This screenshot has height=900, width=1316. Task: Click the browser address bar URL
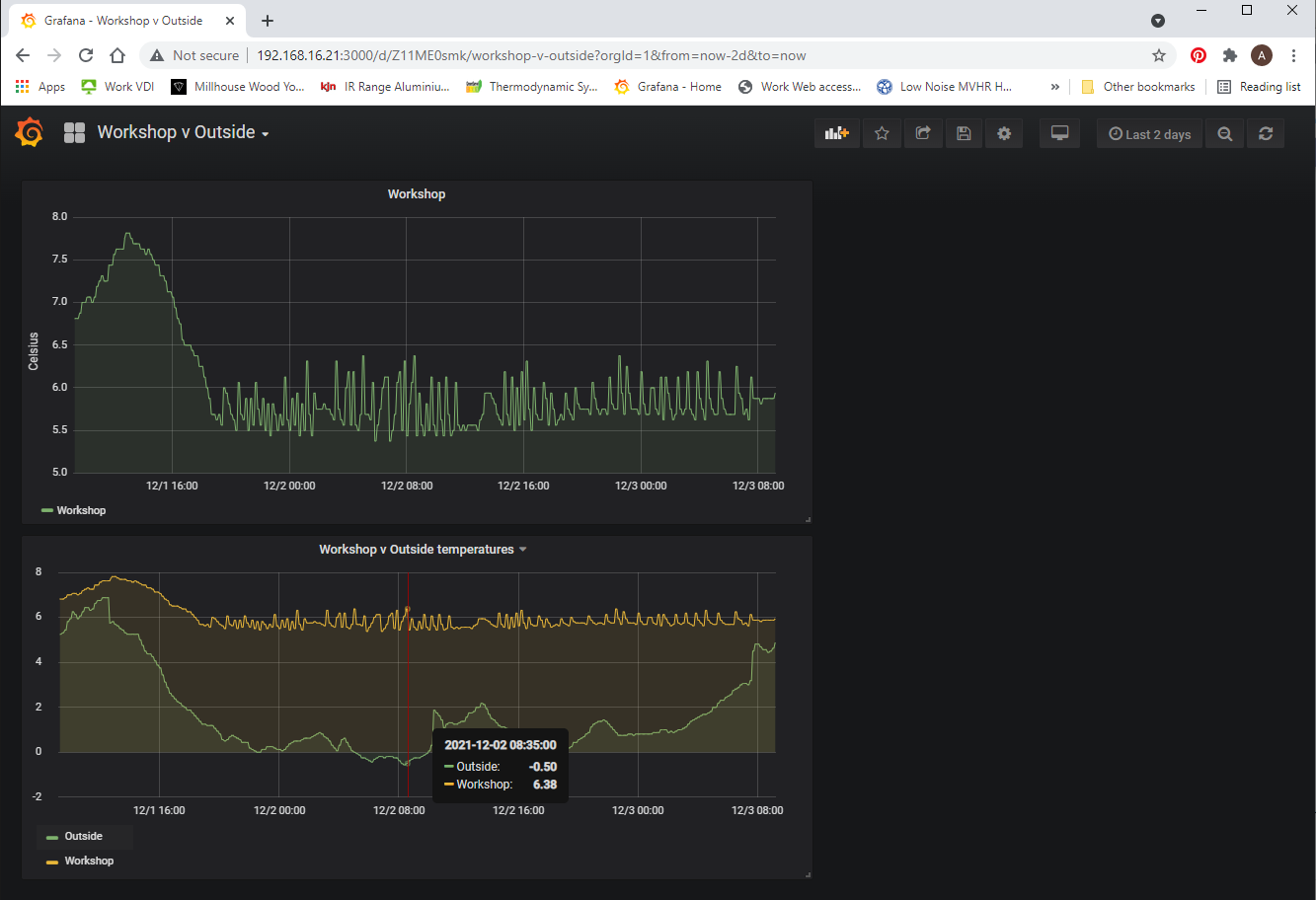(531, 55)
